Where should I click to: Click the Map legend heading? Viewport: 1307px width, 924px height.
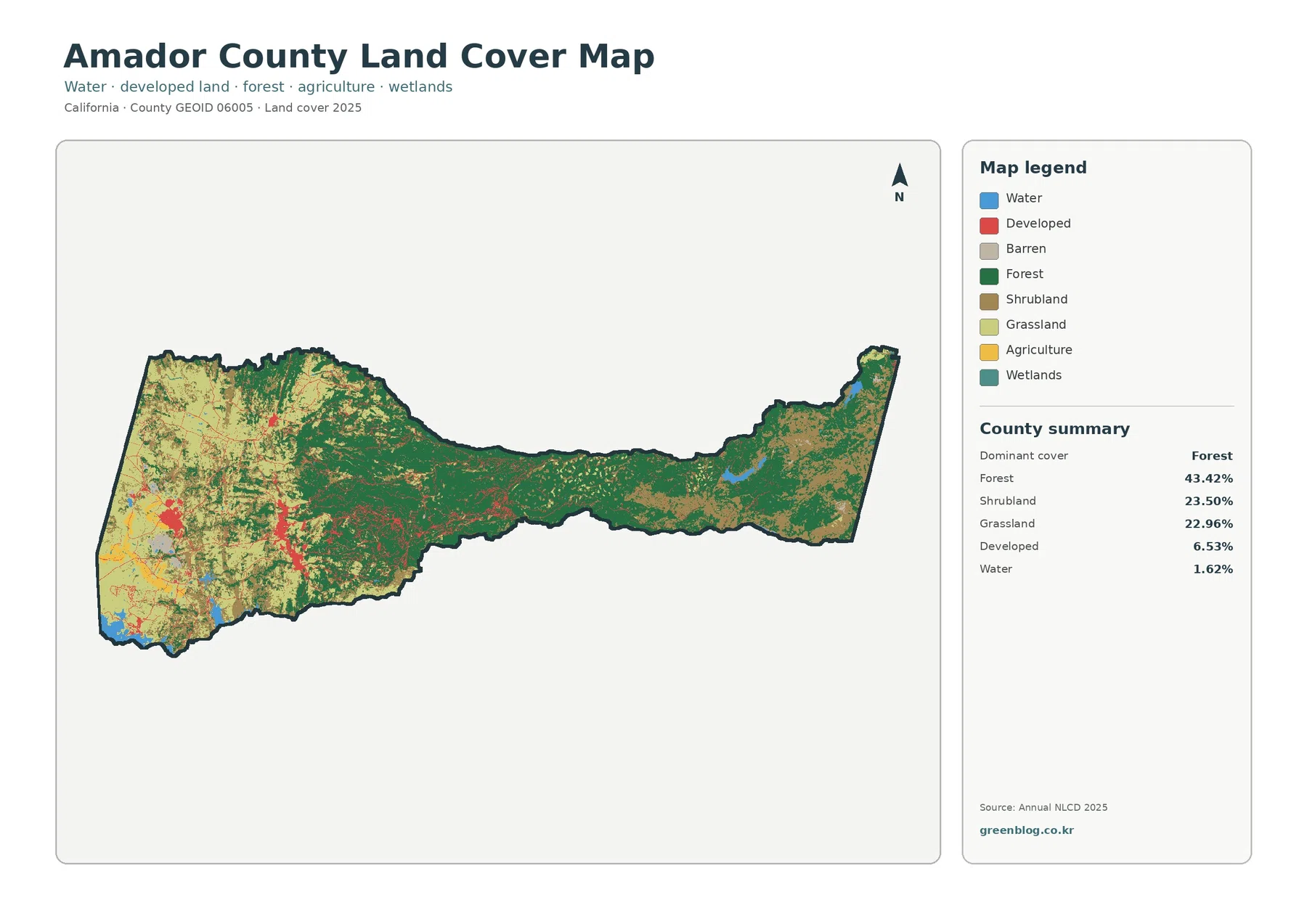(x=1033, y=168)
